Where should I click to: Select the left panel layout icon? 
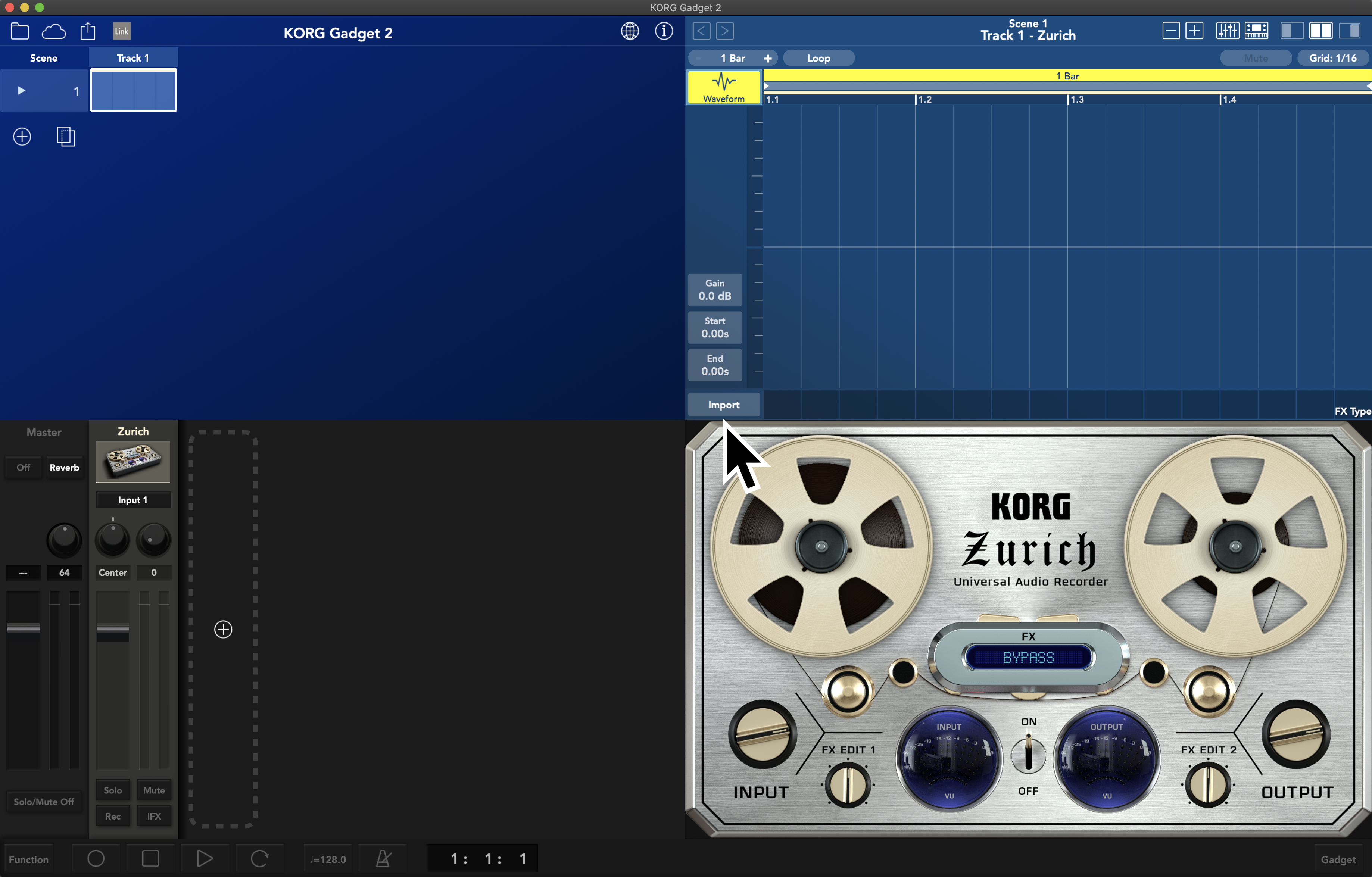point(1292,31)
